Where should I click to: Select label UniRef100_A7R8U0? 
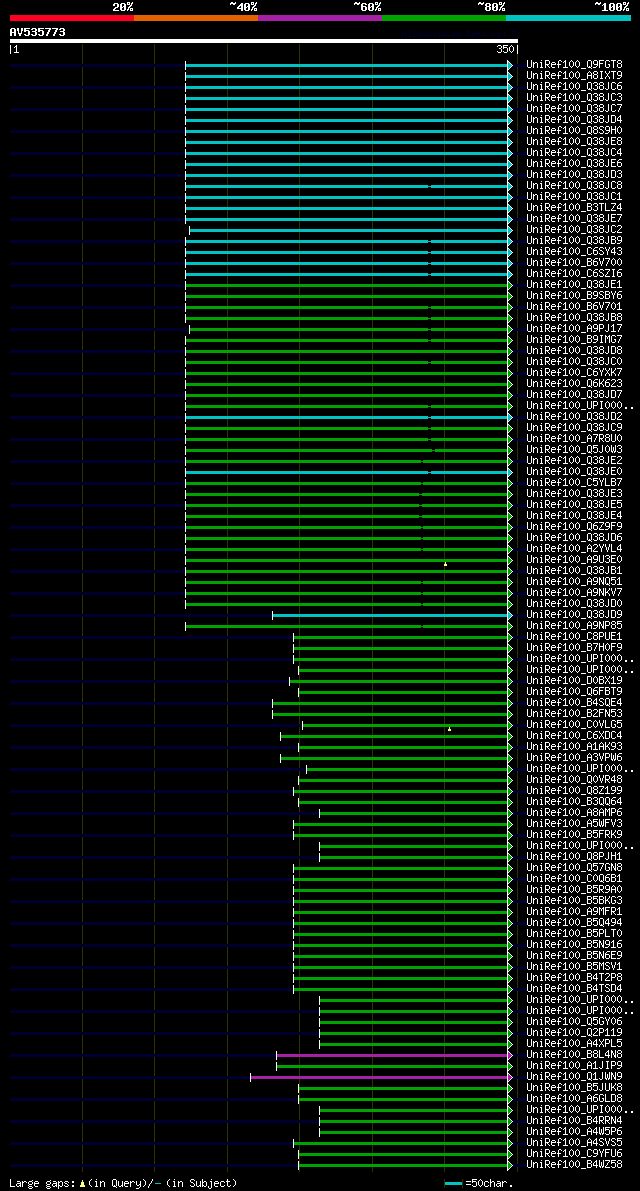[x=574, y=439]
